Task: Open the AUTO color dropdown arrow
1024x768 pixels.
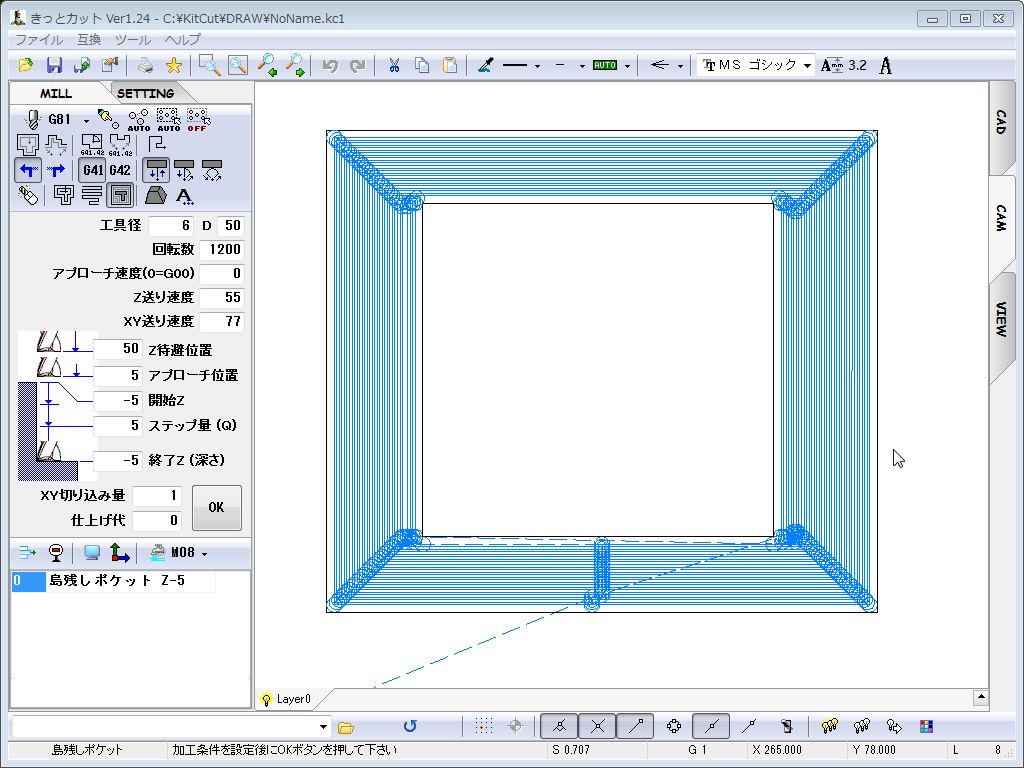Action: click(x=627, y=66)
